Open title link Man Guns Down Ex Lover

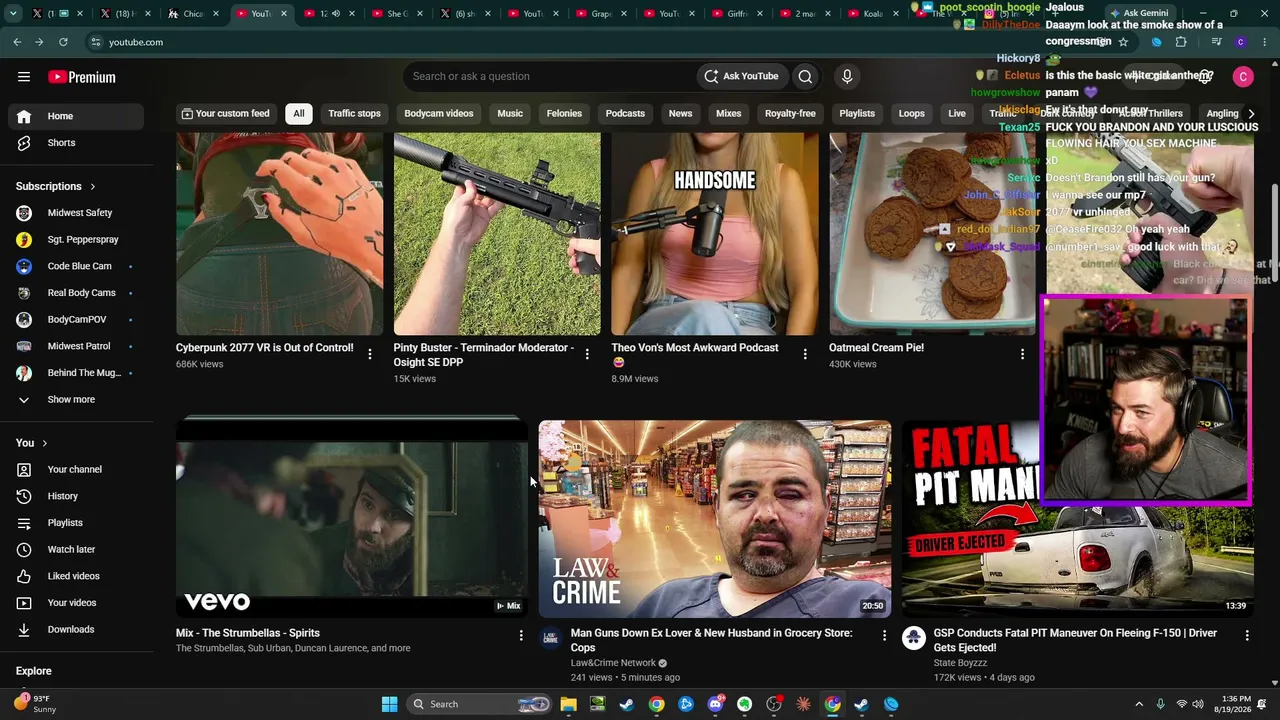click(712, 640)
